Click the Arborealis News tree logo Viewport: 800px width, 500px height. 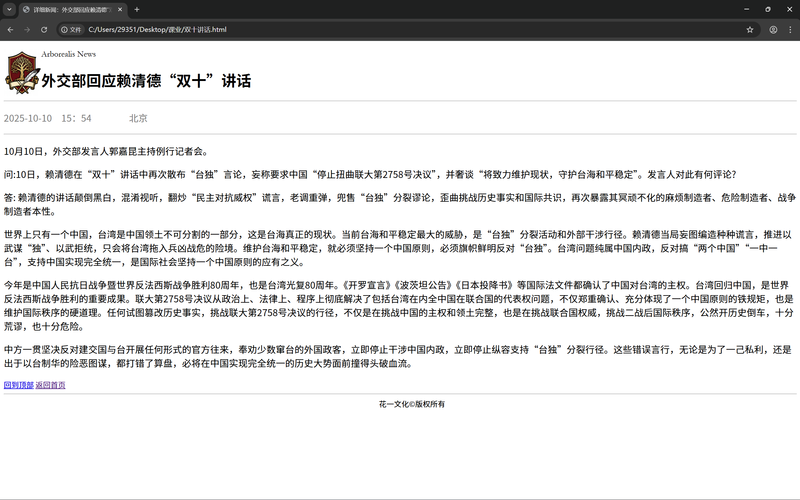pos(20,71)
